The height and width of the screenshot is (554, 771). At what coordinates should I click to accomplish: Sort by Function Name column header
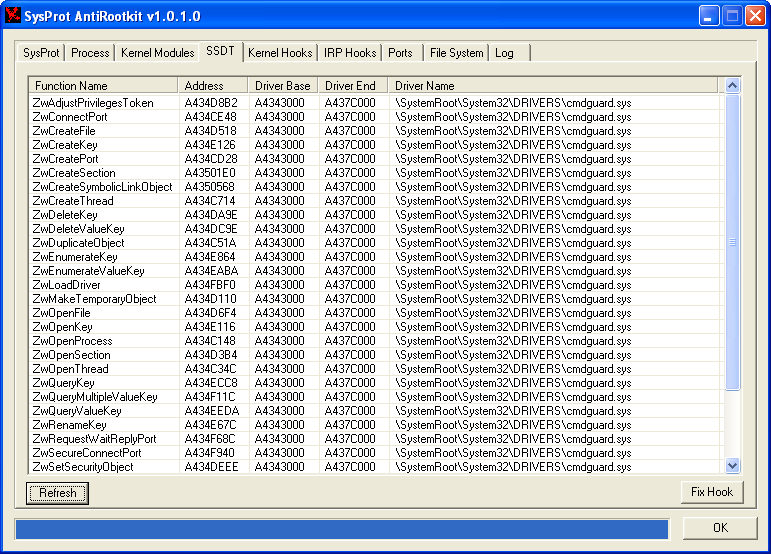pos(103,86)
